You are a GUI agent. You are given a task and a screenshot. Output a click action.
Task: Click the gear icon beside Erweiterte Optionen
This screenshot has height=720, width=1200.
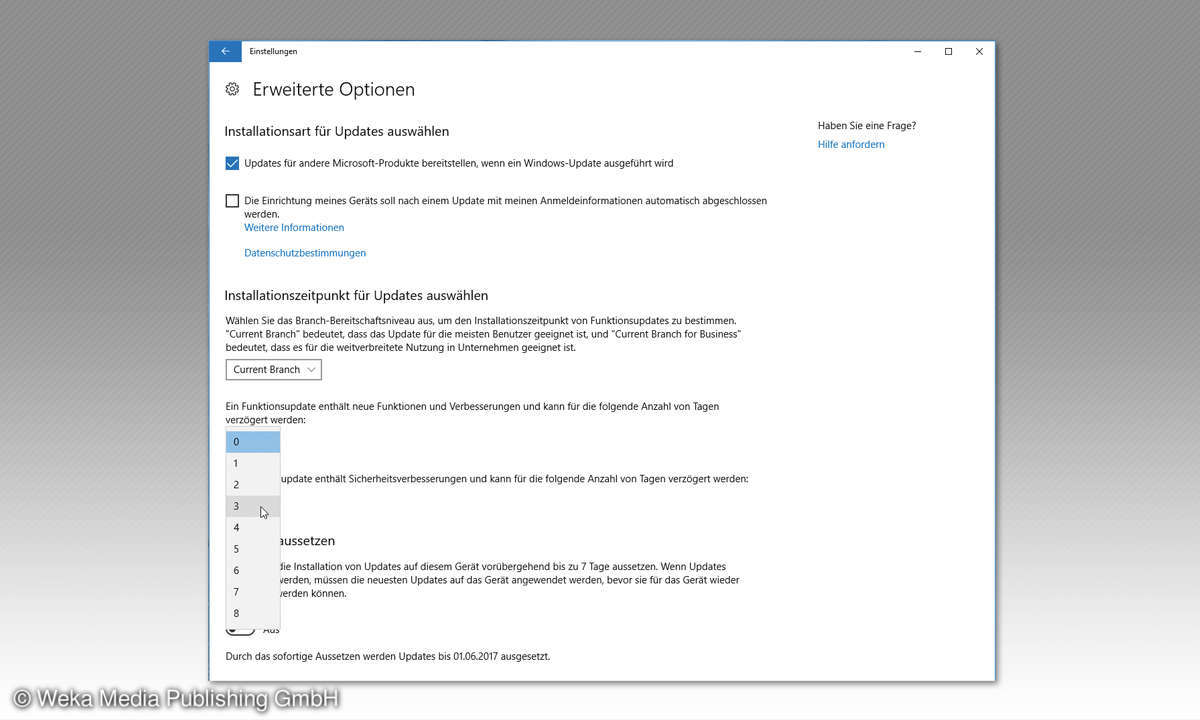click(x=232, y=89)
